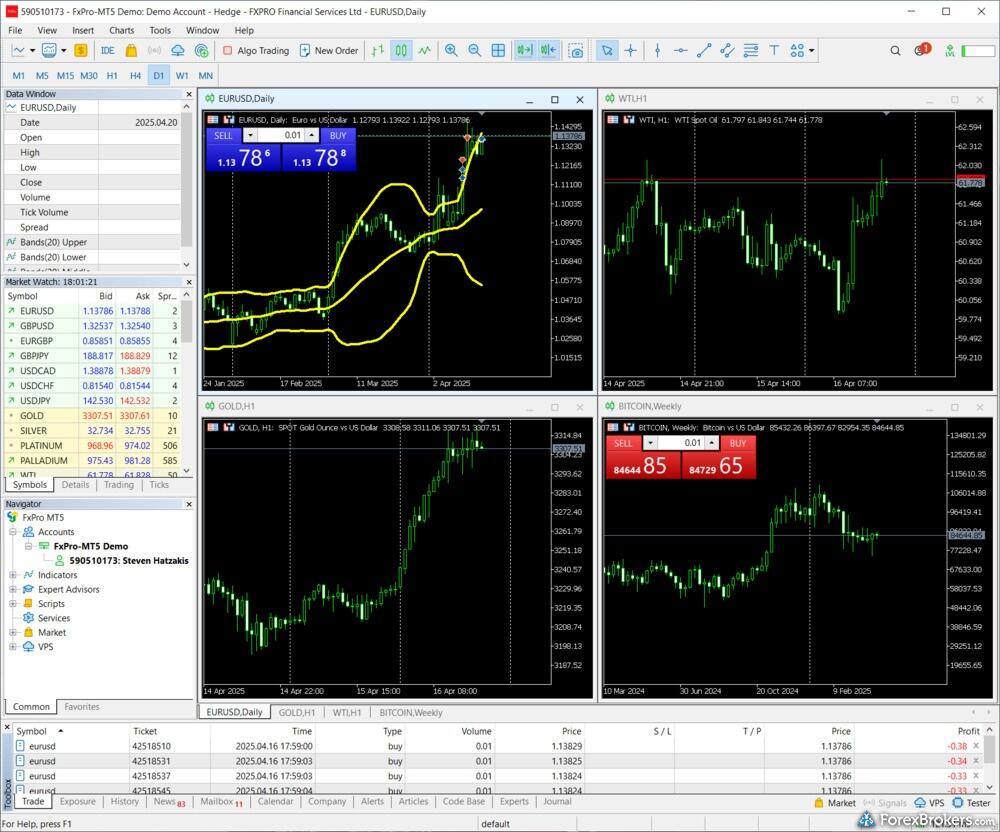Take a chart screenshot with camera icon
Screen dimensions: 1000x832
[x=576, y=50]
